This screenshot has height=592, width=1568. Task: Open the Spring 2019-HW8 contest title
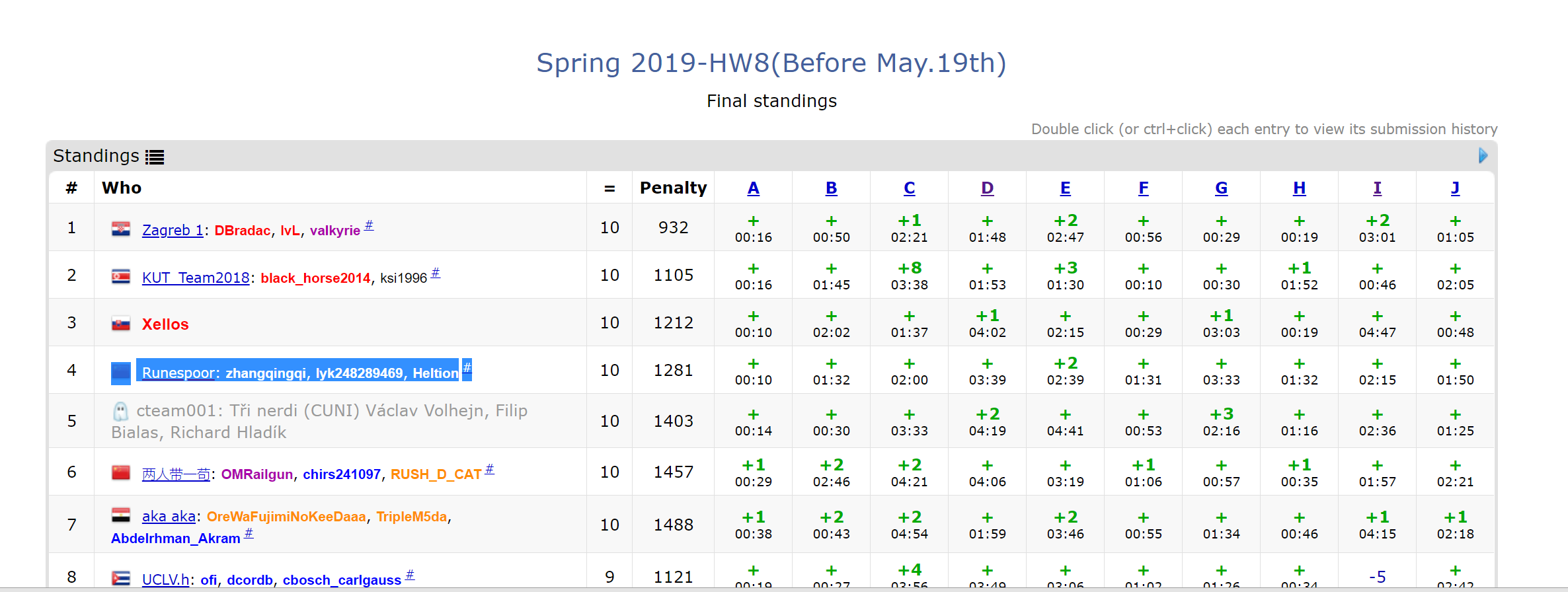coord(771,63)
